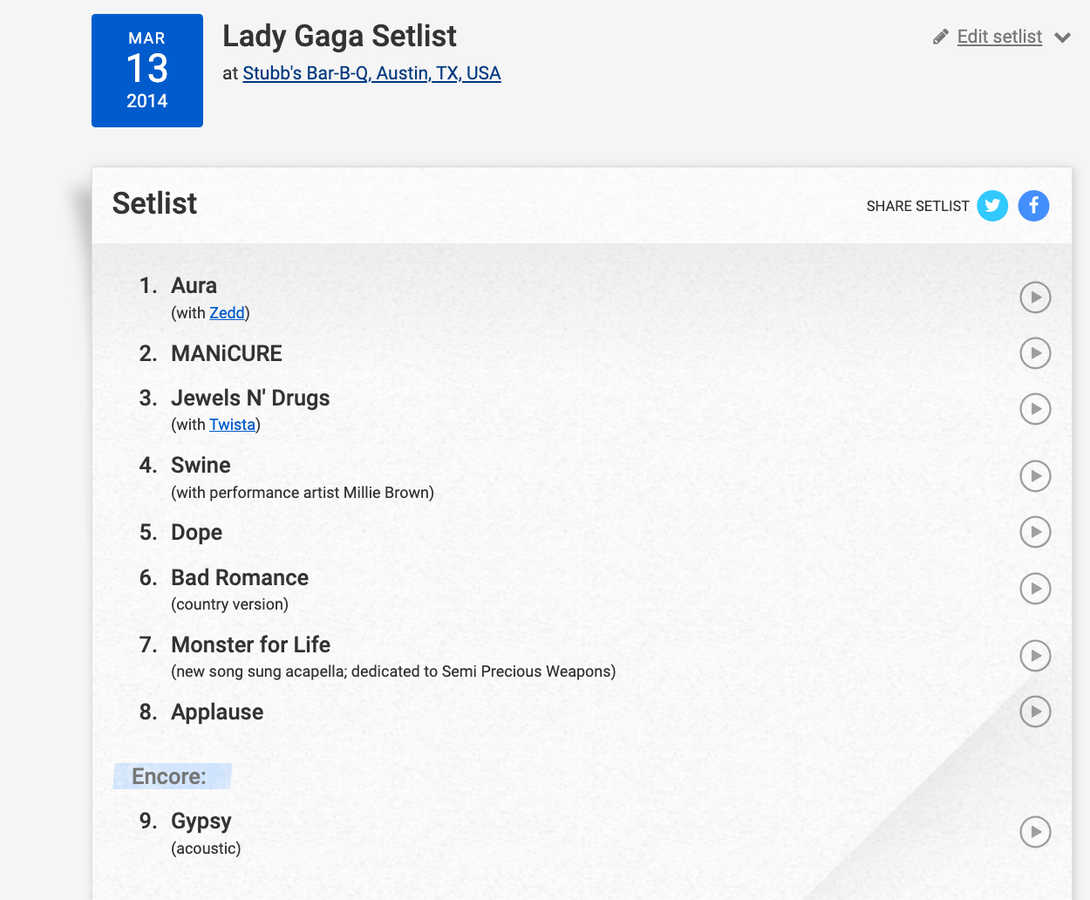Expand the Edit setlist dropdown arrow
The width and height of the screenshot is (1090, 900).
pyautogui.click(x=1063, y=38)
